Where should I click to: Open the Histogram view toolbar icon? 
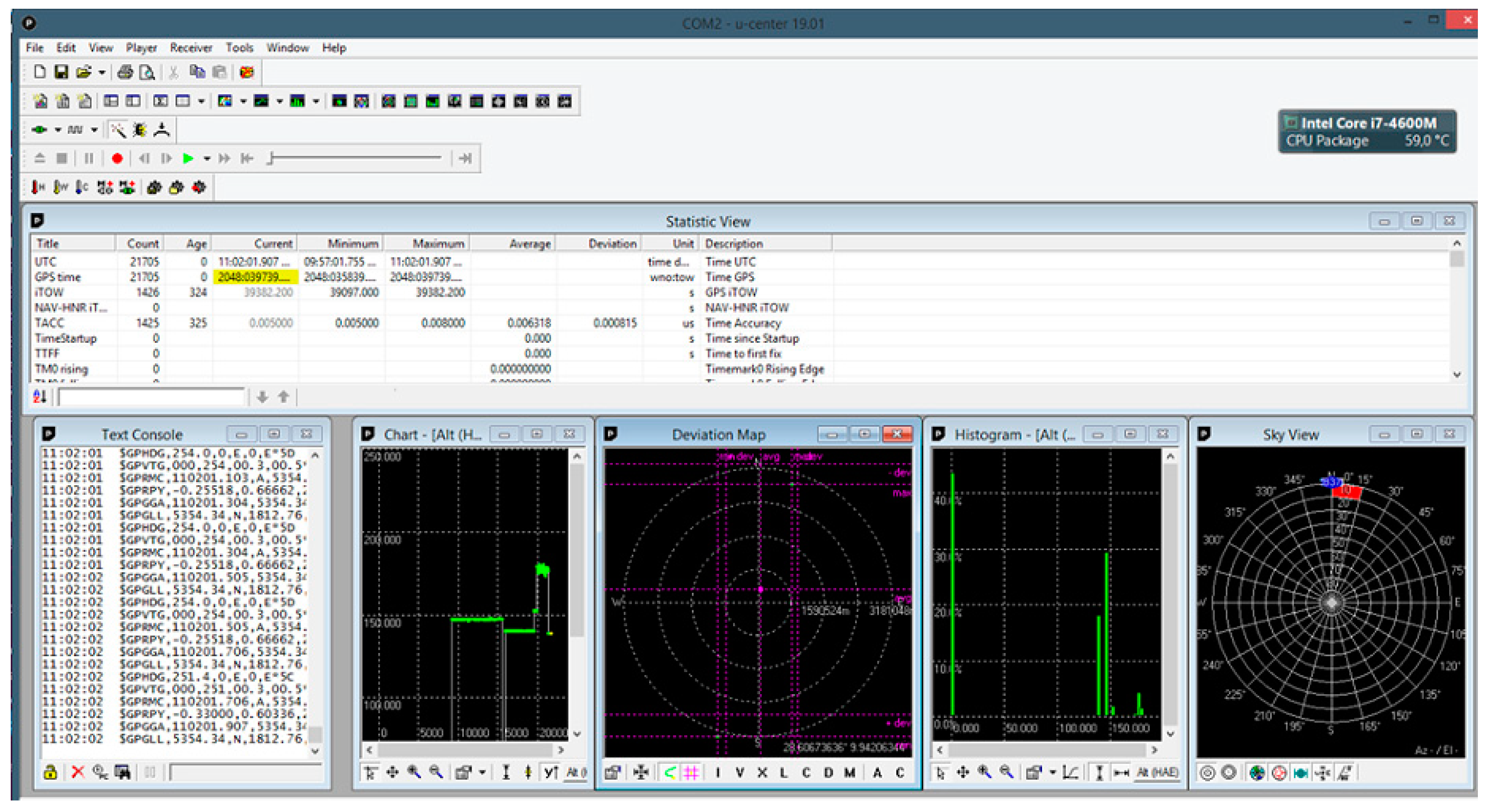point(297,101)
